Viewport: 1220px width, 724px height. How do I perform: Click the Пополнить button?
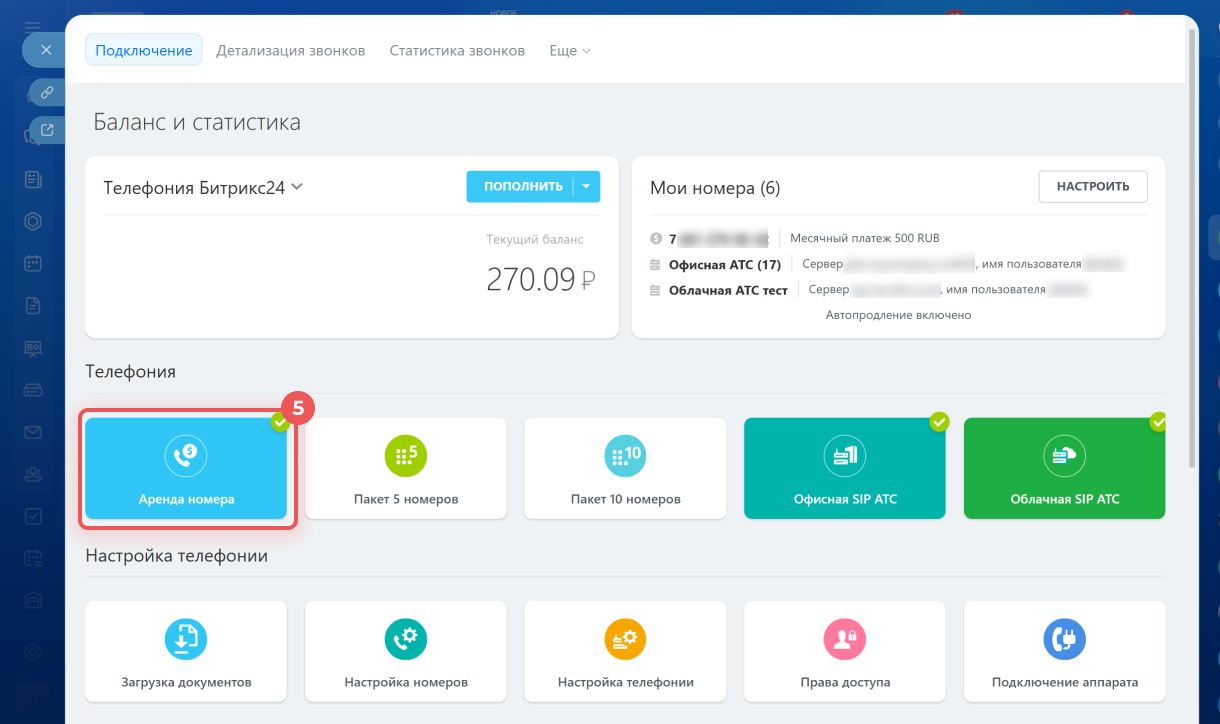520,187
